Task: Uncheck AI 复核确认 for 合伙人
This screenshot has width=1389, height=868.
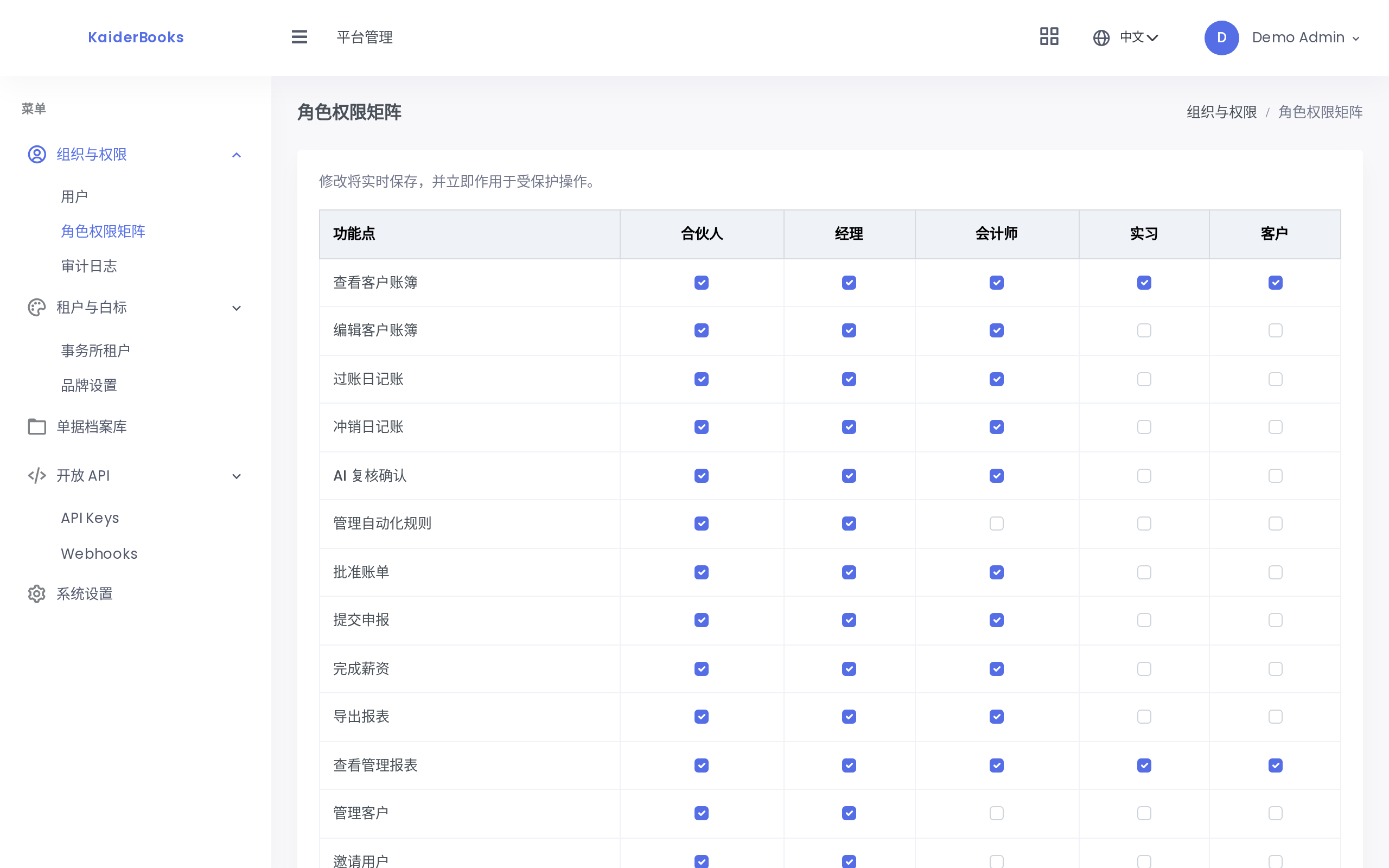Action: (x=702, y=476)
